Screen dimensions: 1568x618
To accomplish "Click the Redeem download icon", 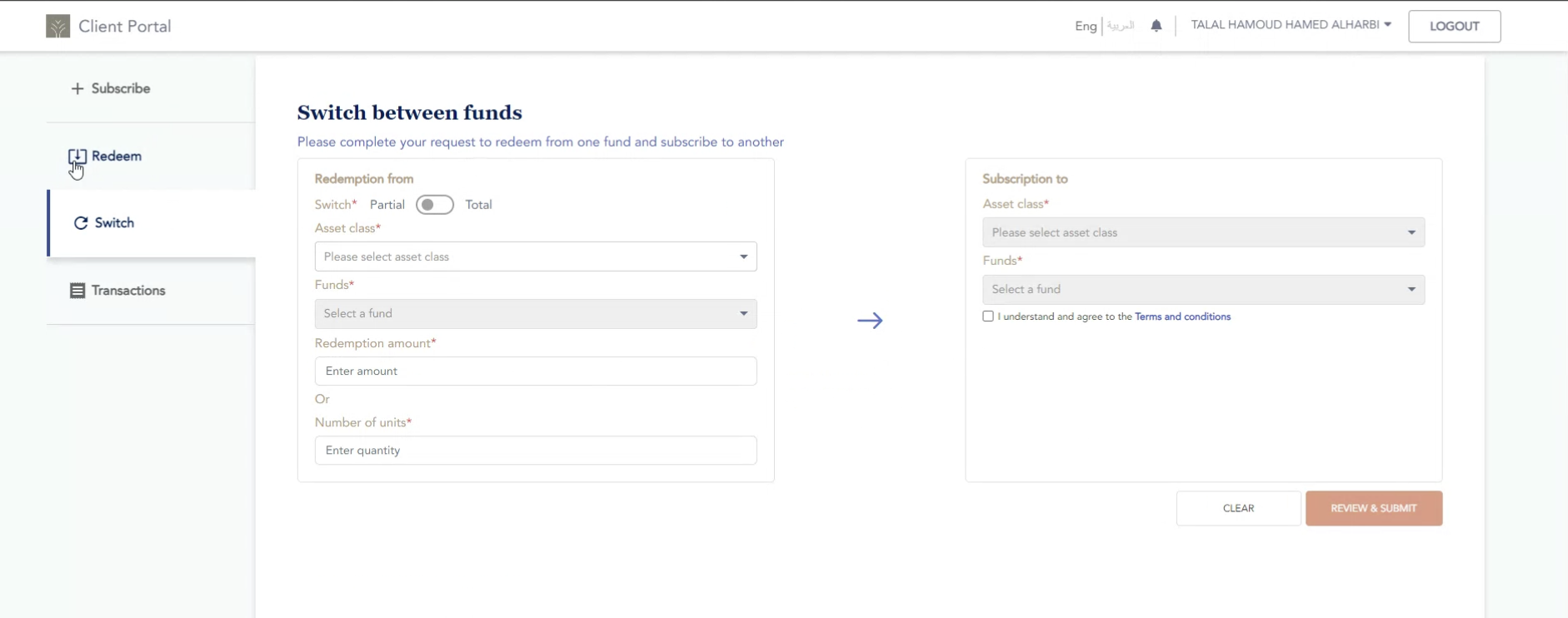I will coord(77,157).
